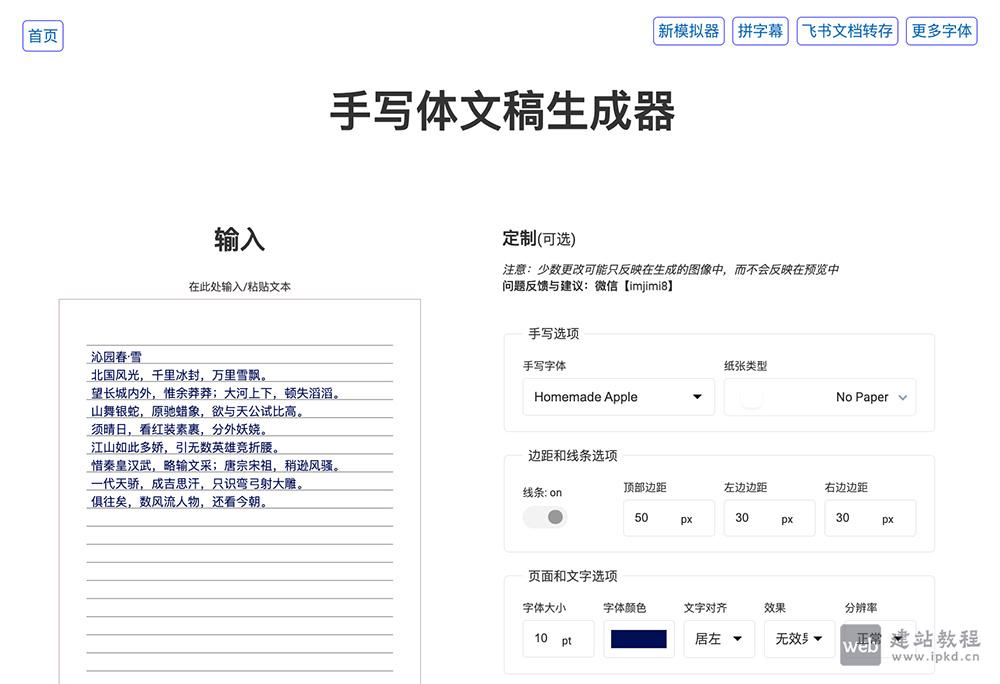1000x684 pixels.
Task: Click the www.ipkd.cn watermark link
Action: 936,655
